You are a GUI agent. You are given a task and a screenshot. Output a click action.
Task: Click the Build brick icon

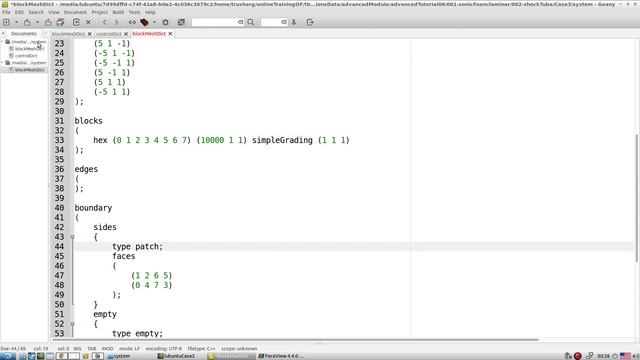[x=144, y=22]
